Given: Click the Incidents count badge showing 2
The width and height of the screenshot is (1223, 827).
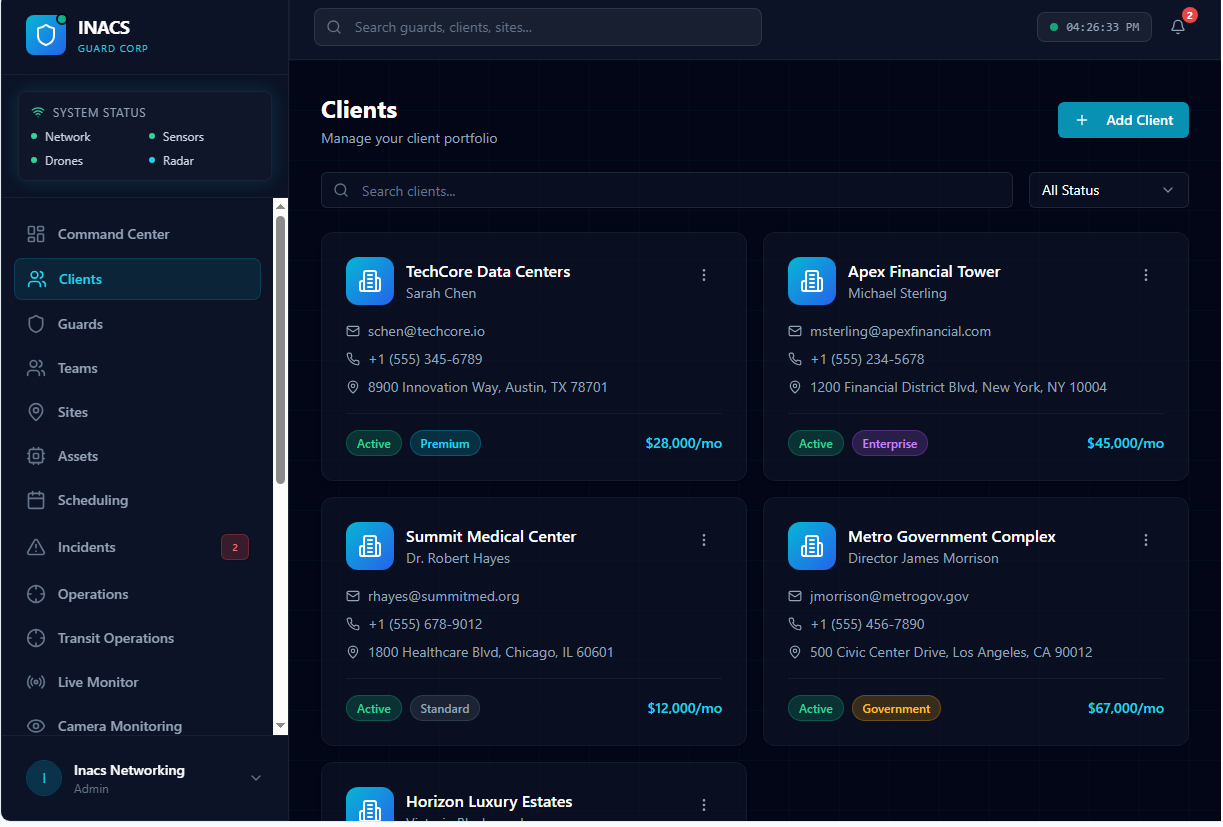Looking at the screenshot, I should 235,547.
